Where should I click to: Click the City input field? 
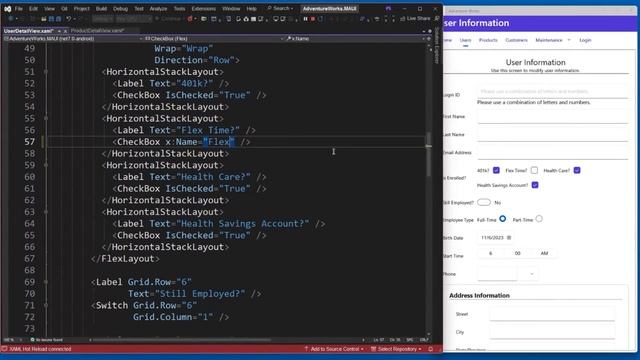552,332
